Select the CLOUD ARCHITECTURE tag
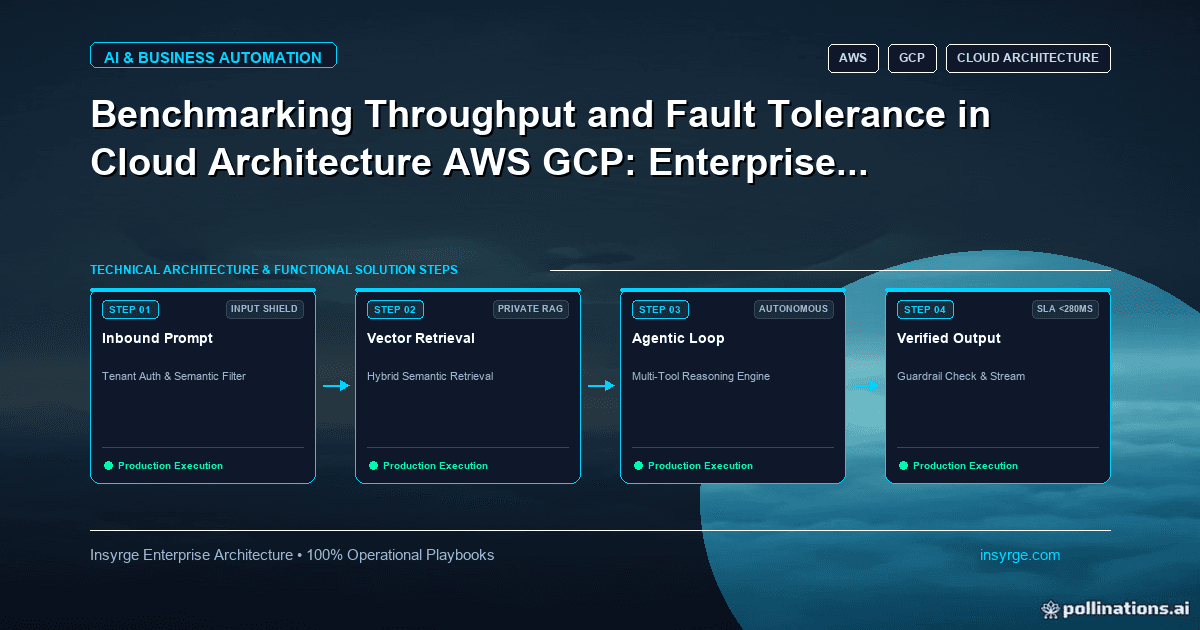Image resolution: width=1200 pixels, height=630 pixels. coord(1028,58)
